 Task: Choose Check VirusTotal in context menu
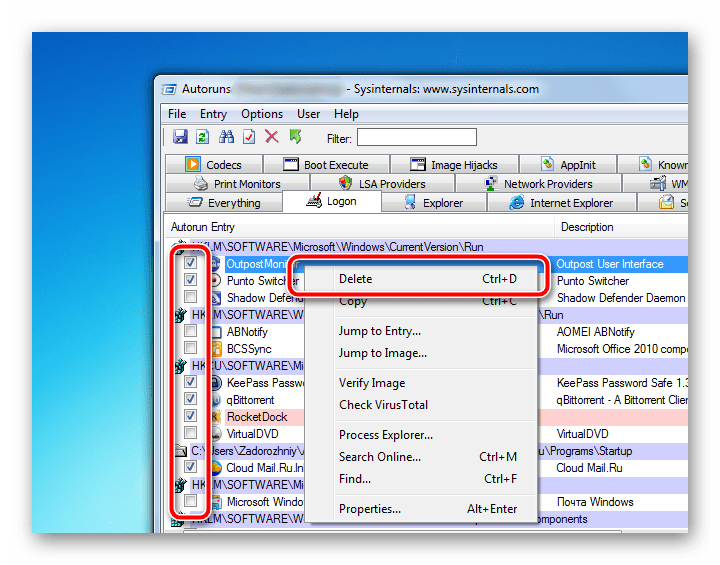point(421,405)
